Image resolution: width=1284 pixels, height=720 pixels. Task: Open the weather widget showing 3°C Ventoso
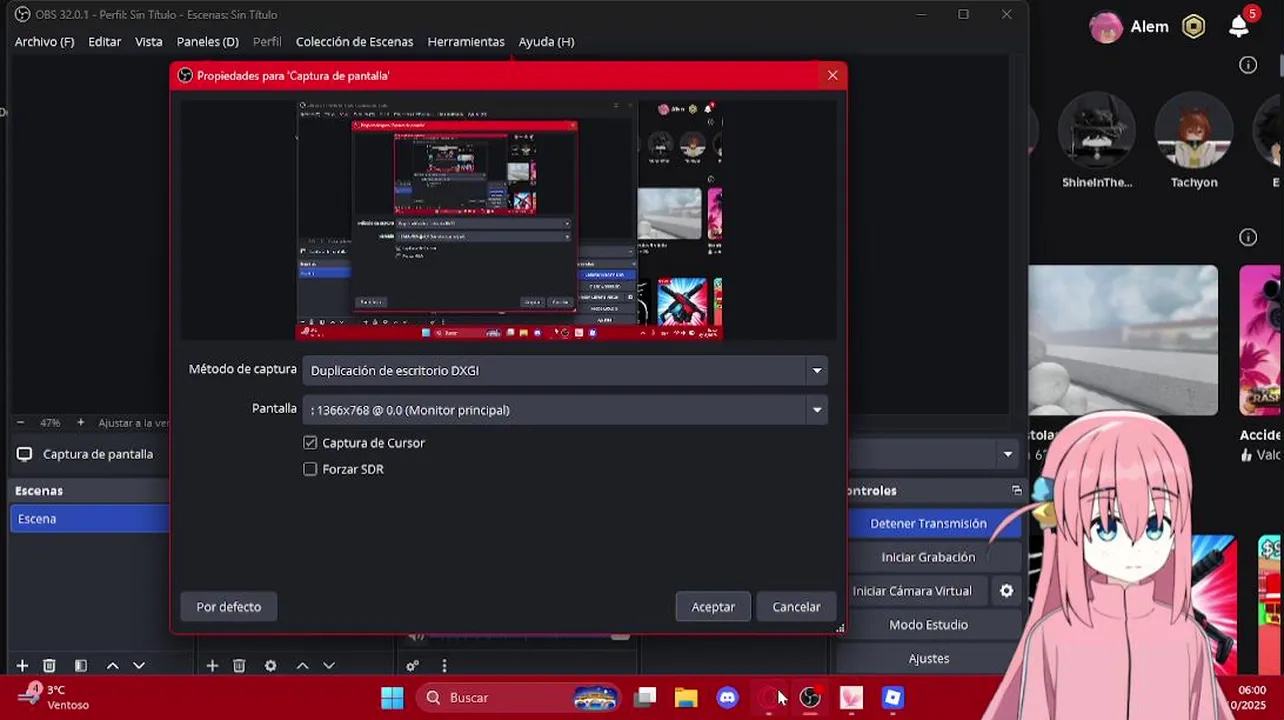55,697
